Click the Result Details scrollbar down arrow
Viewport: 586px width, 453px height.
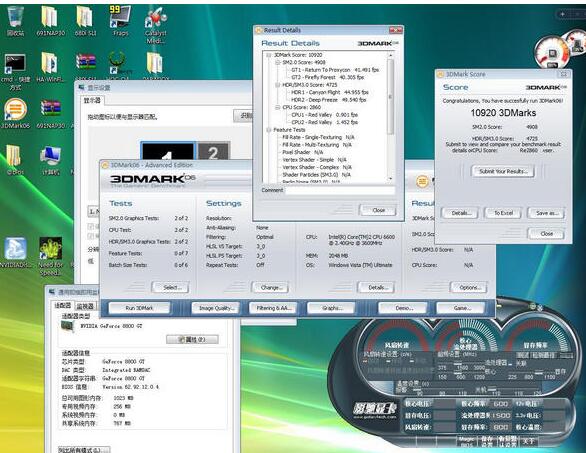(391, 179)
